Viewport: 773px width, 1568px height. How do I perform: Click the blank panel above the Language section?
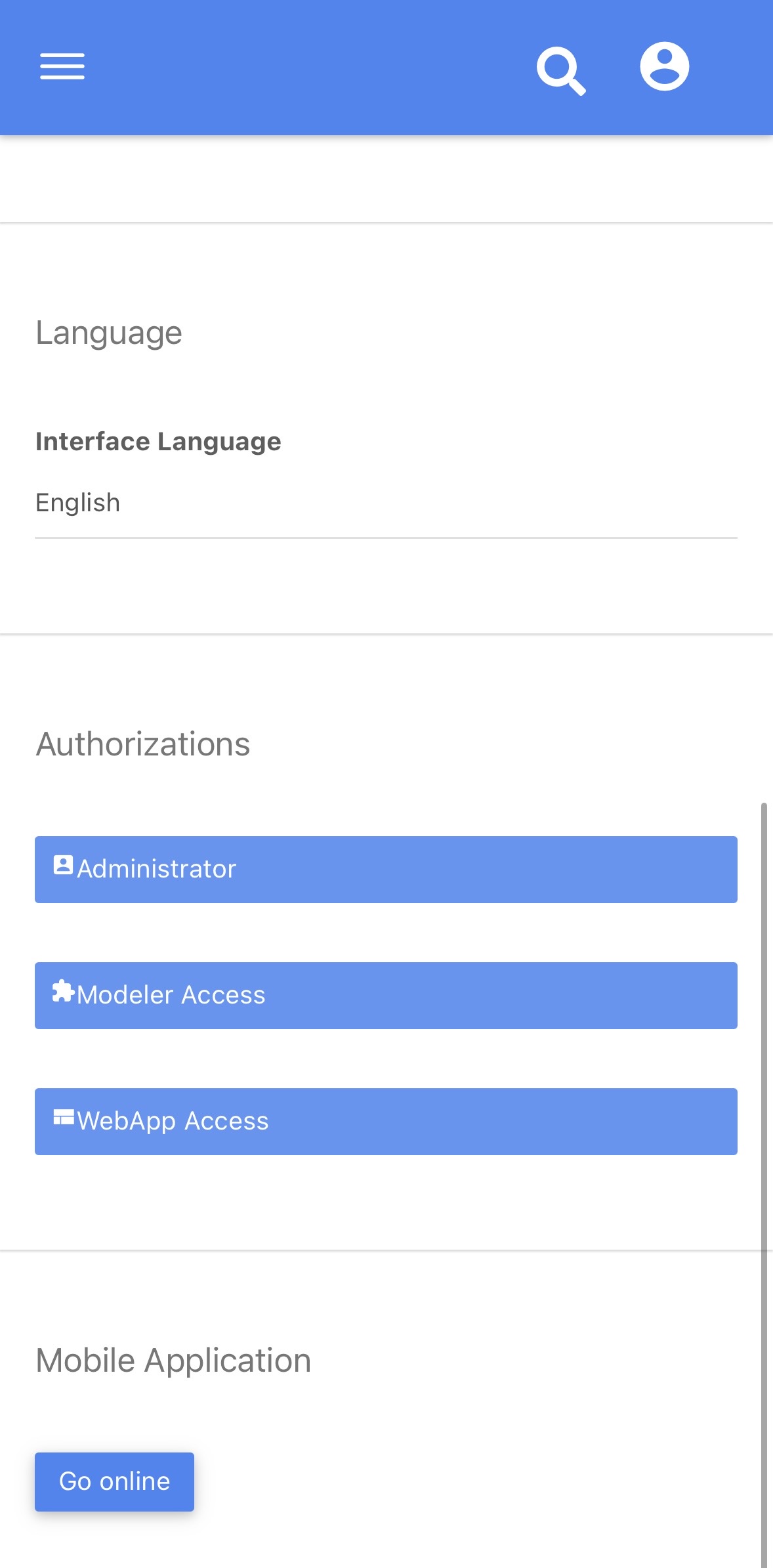pos(386,179)
